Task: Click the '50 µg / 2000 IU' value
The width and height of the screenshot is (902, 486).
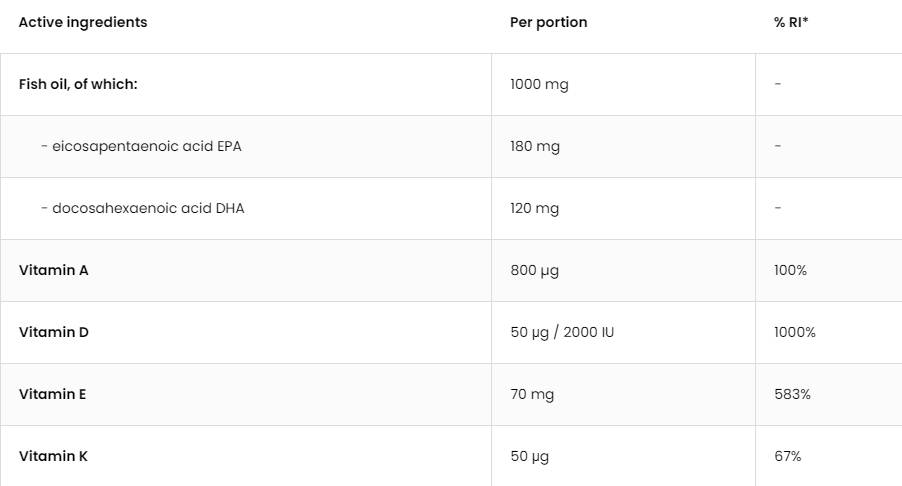Action: coord(562,333)
